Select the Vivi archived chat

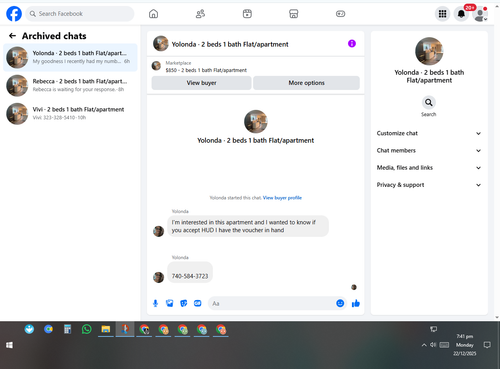[x=70, y=113]
